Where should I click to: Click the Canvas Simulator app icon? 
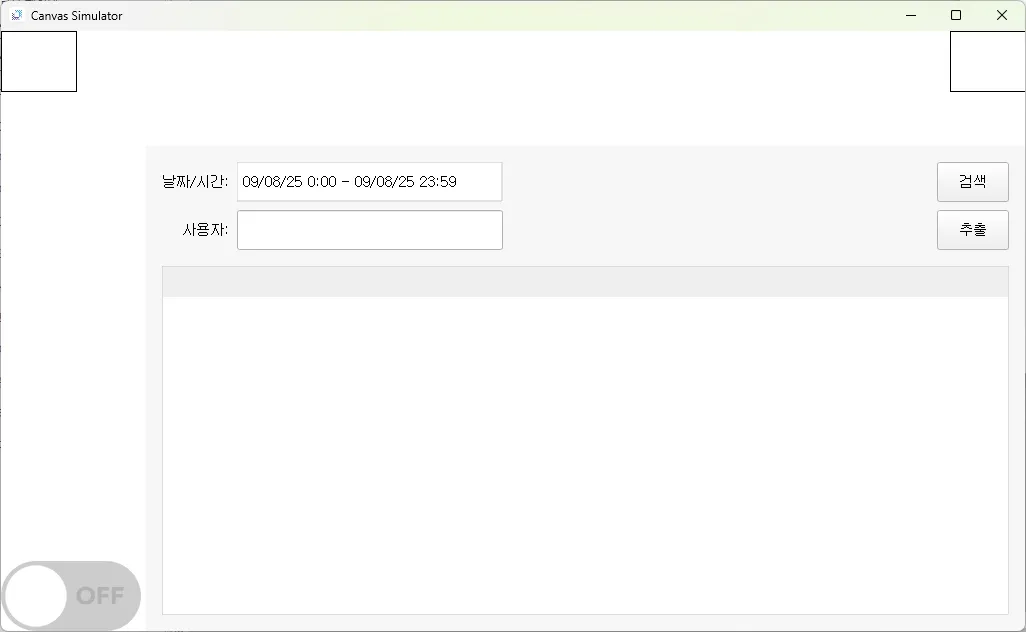point(16,15)
